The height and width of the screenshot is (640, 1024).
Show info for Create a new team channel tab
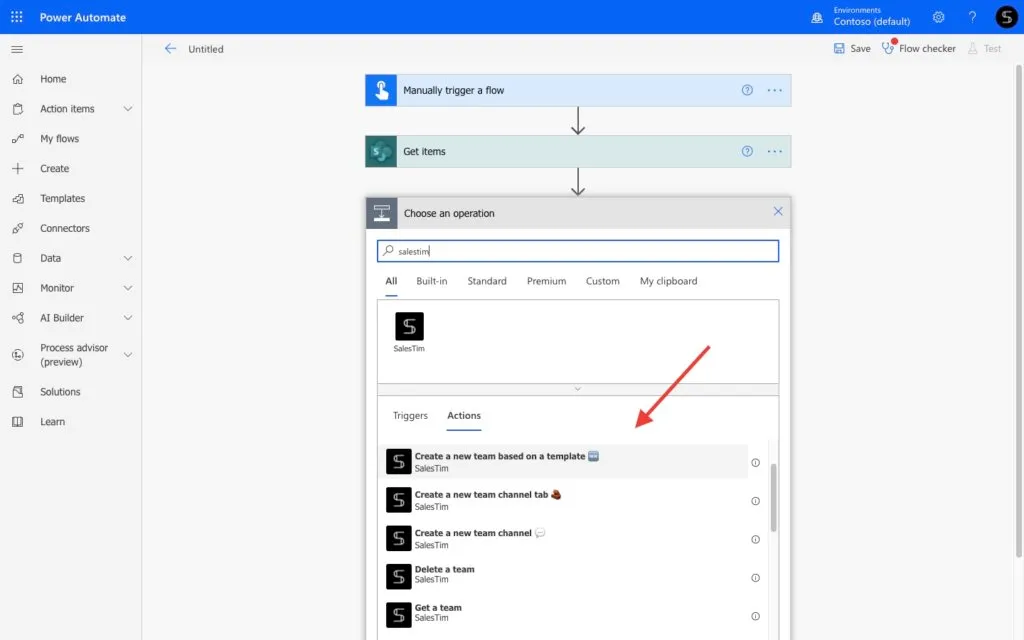pos(755,501)
